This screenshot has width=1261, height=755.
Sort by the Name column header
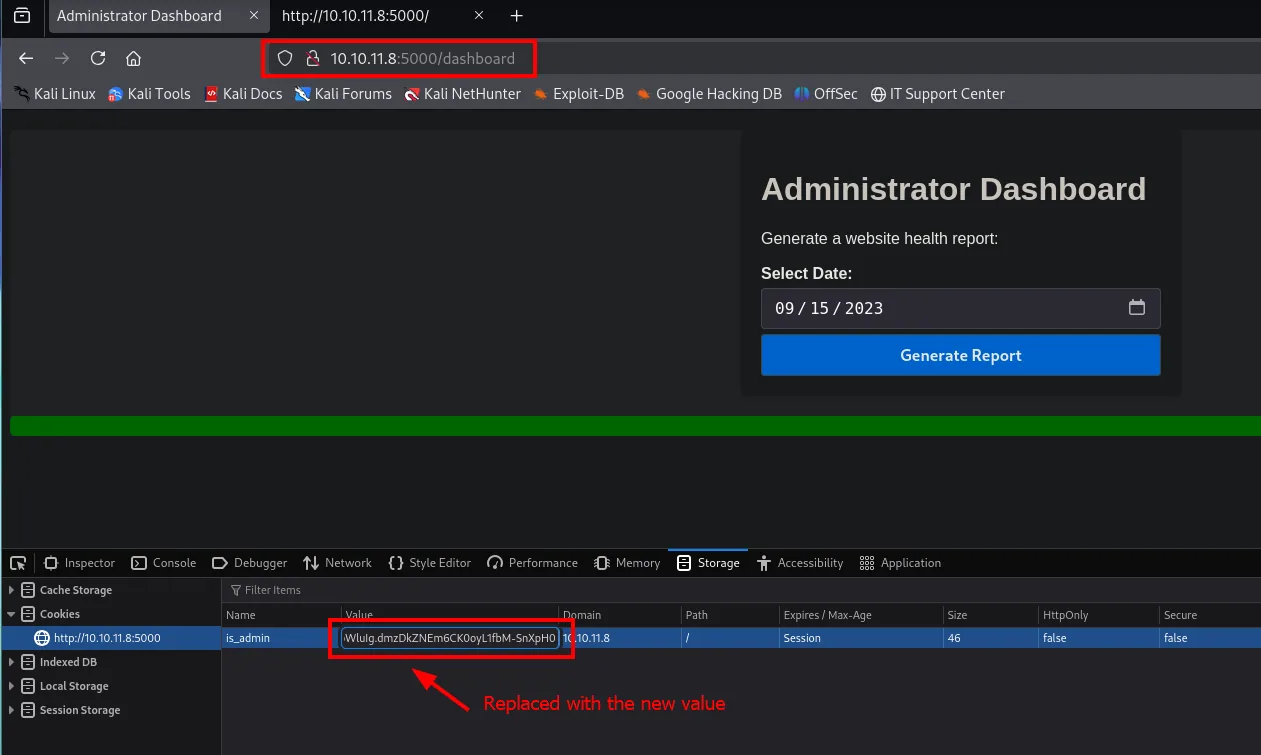[x=281, y=615]
